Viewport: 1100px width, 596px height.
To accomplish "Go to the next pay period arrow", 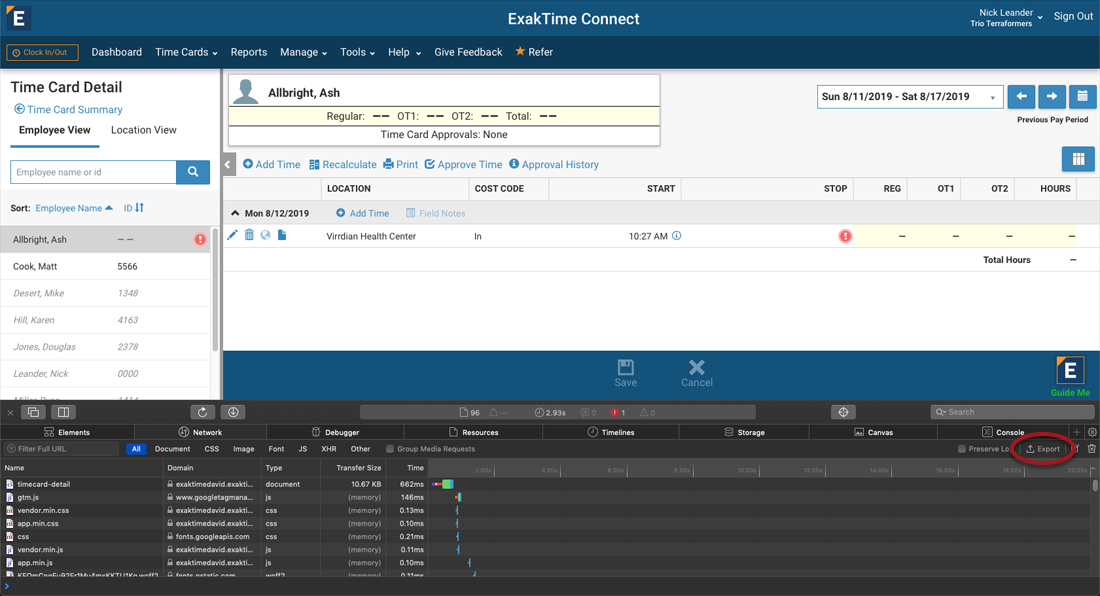I will 1052,97.
